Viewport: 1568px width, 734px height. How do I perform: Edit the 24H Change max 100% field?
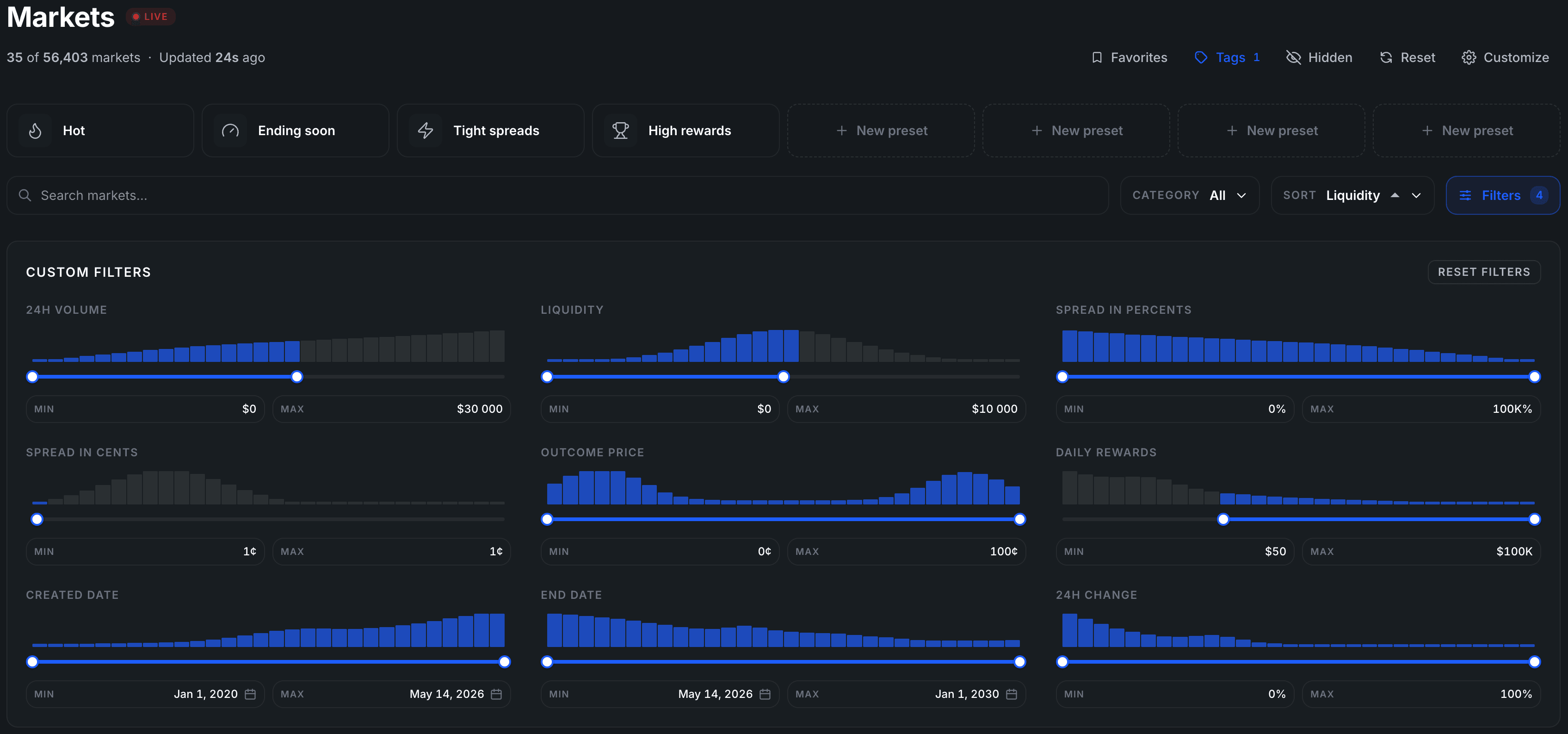pos(1421,694)
